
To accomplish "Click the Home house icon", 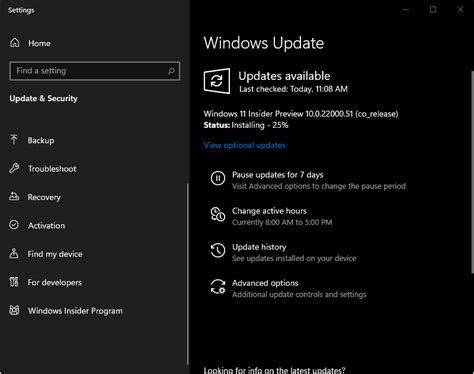I will [15, 43].
